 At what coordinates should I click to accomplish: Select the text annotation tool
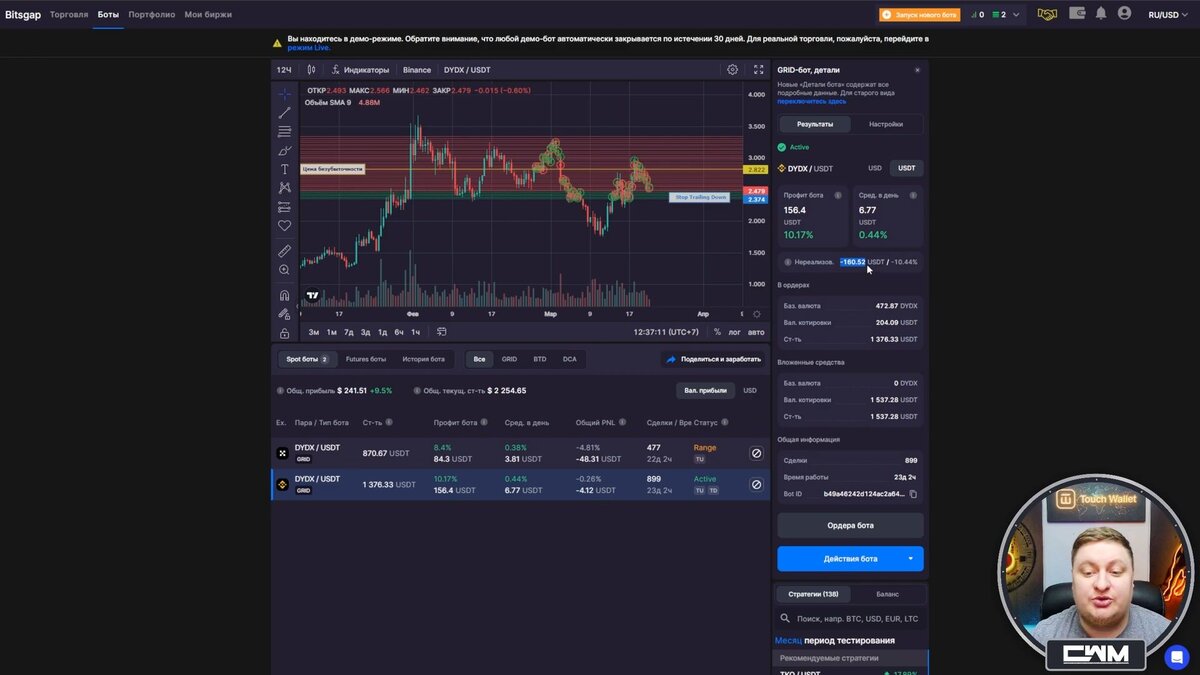tap(285, 169)
